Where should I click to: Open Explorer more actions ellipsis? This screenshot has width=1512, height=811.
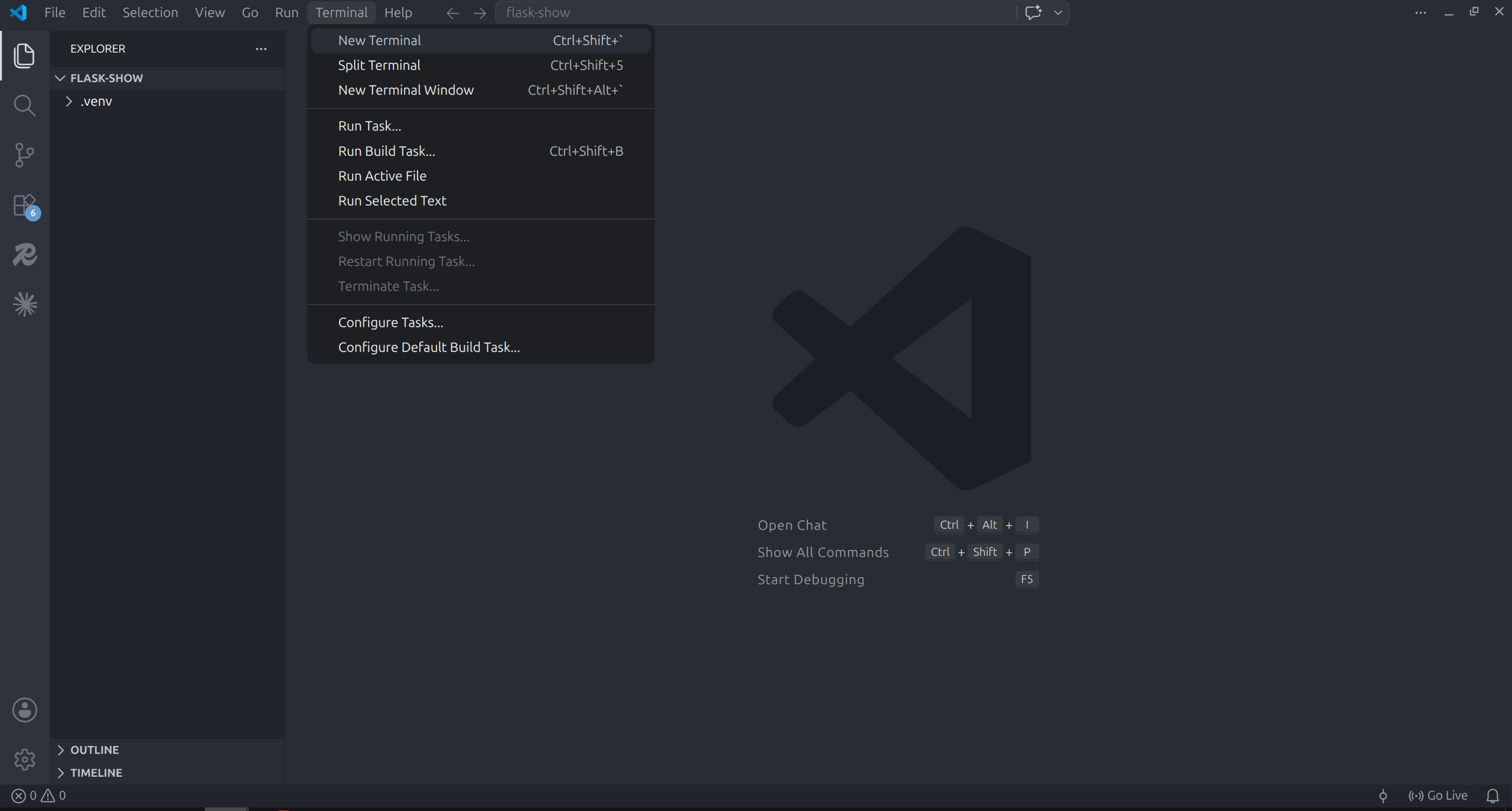(x=261, y=49)
